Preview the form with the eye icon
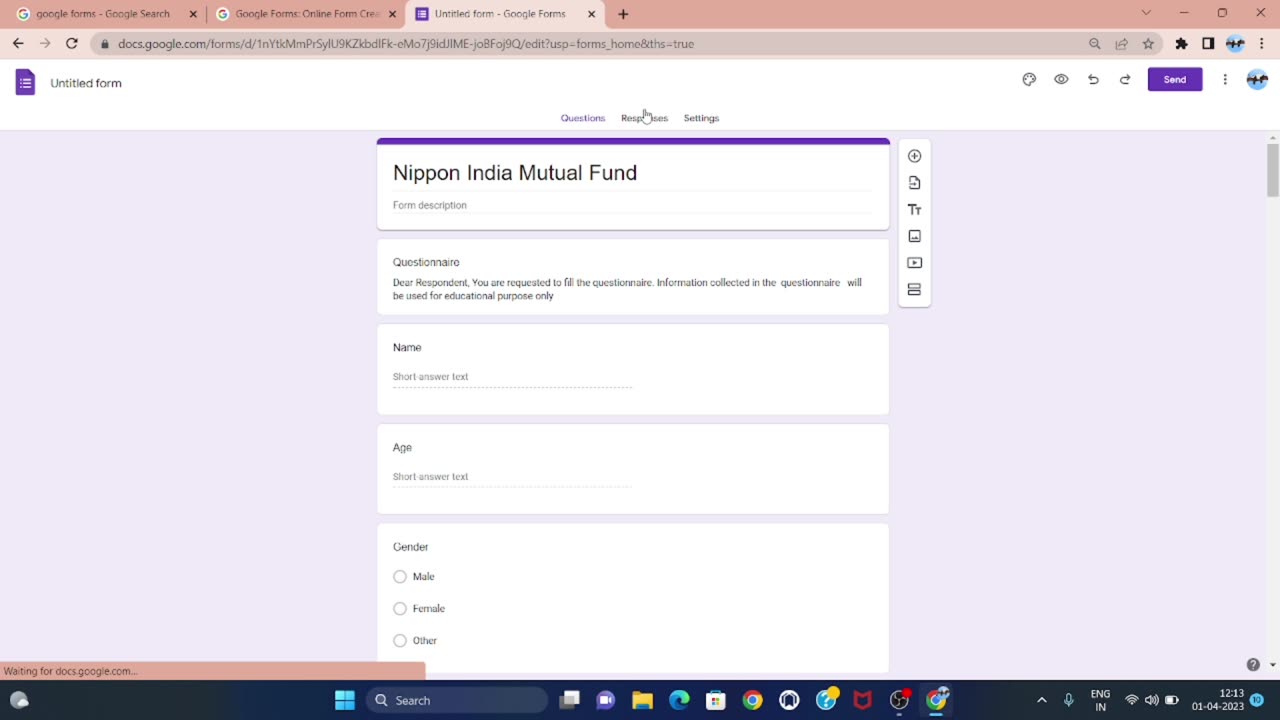 coord(1061,80)
